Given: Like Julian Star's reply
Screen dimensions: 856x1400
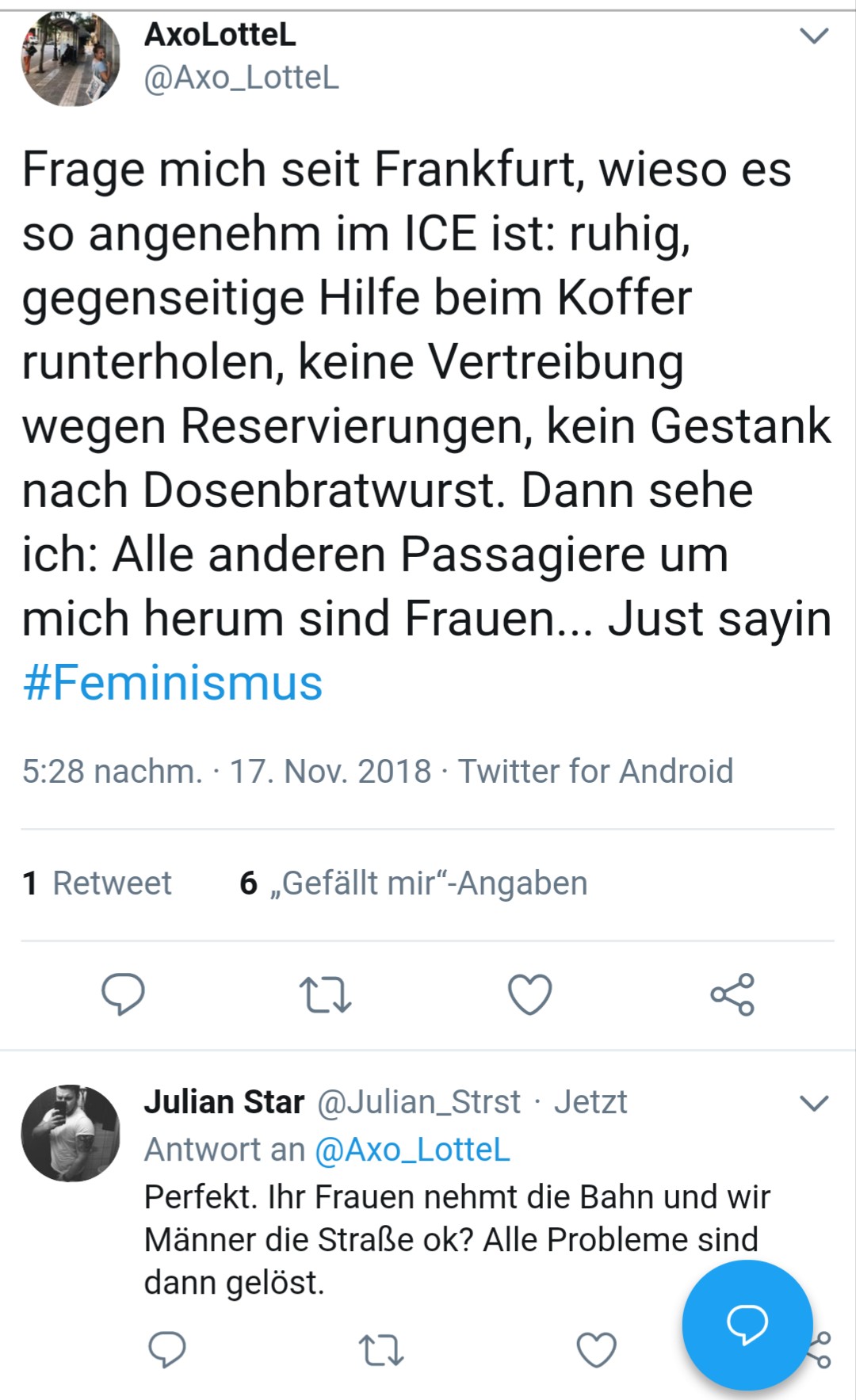Looking at the screenshot, I should 596,1350.
